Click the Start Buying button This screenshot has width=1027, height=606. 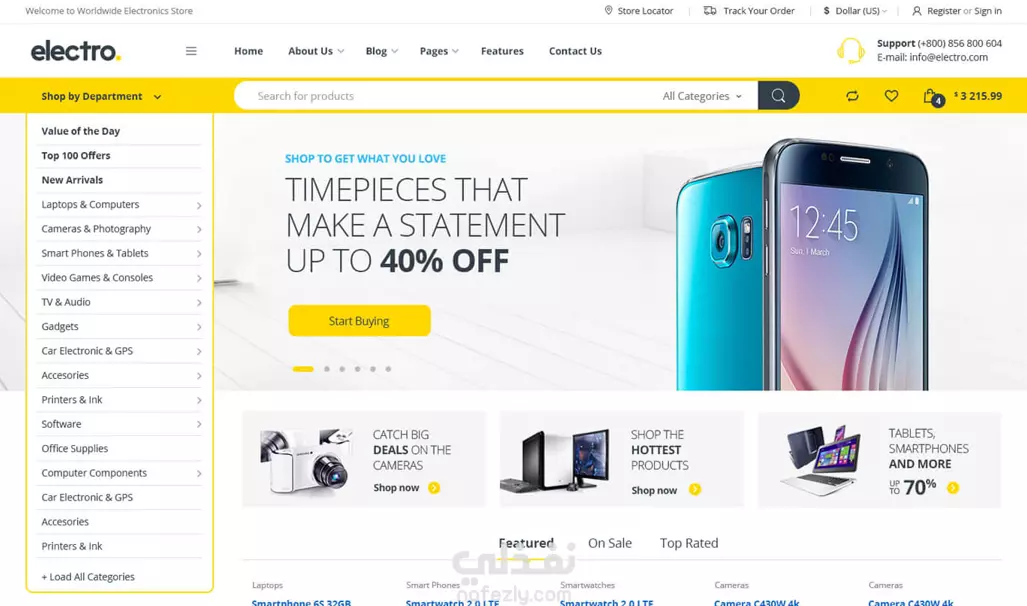click(x=360, y=320)
